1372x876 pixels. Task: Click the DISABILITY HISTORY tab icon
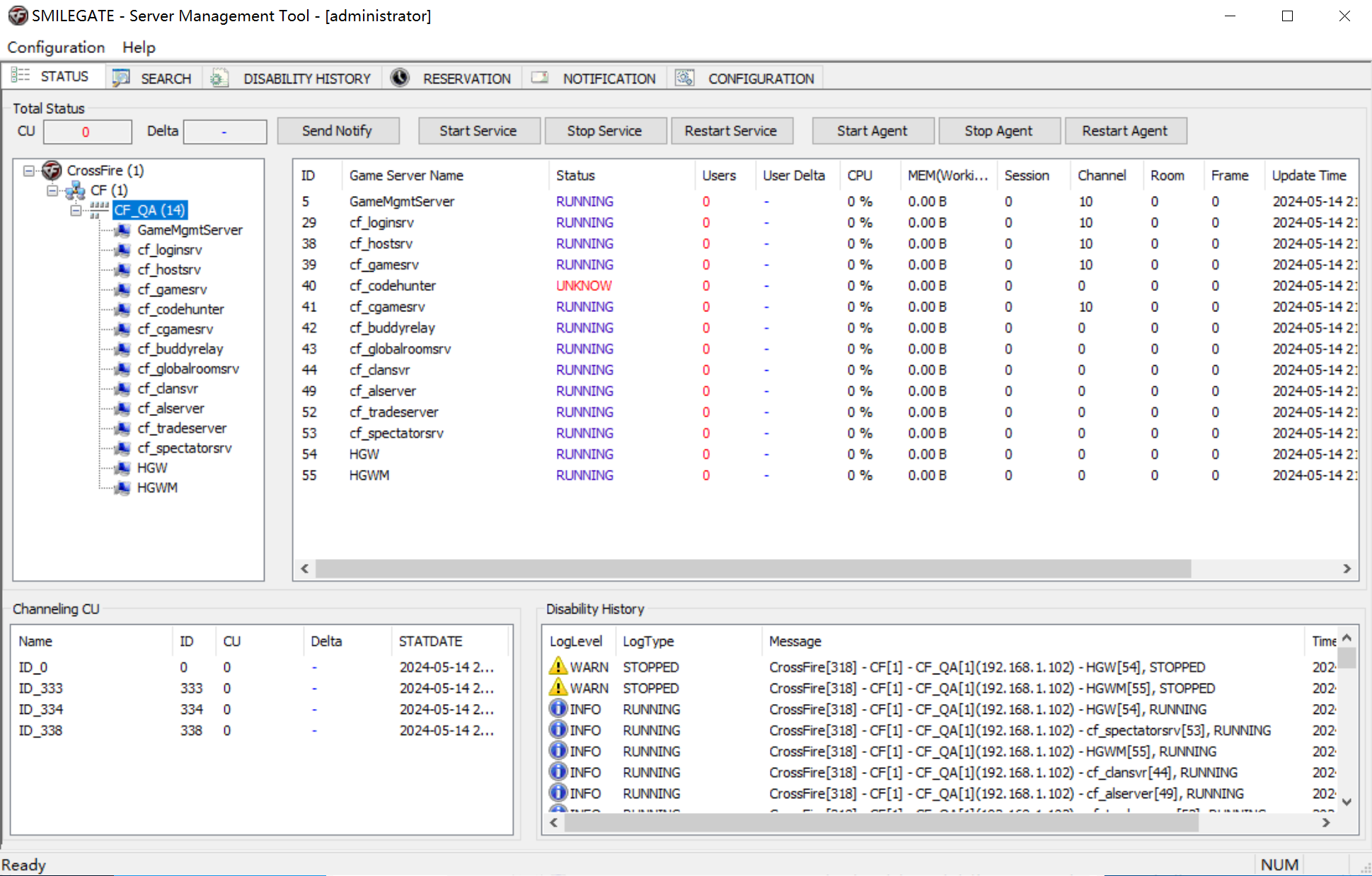tap(219, 78)
